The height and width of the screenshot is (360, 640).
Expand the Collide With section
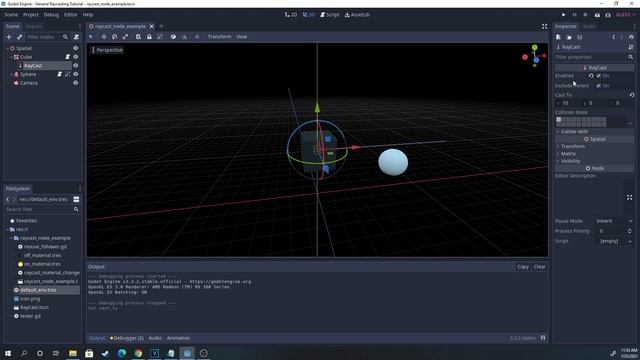[594, 132]
